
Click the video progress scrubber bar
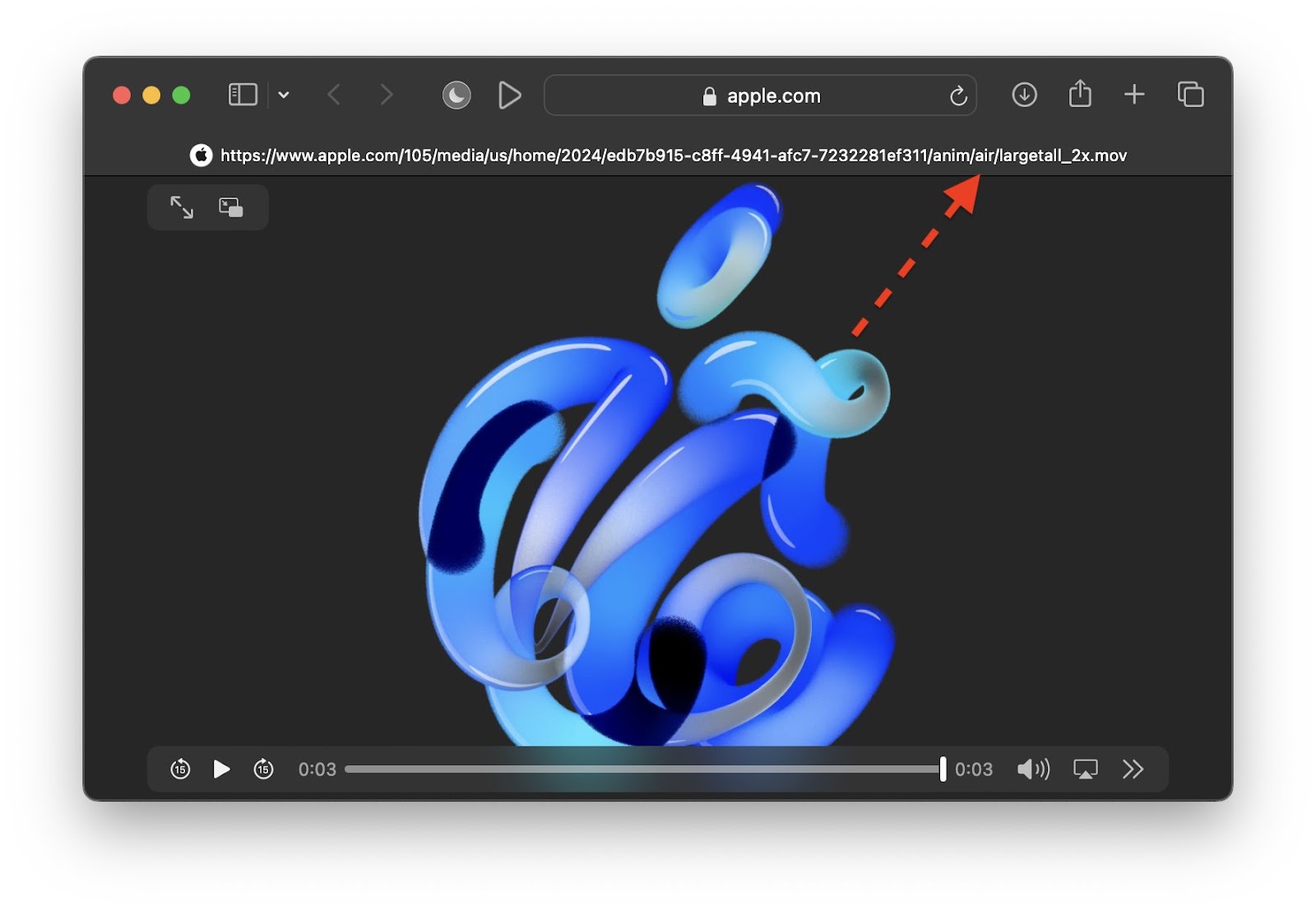pyautogui.click(x=646, y=769)
